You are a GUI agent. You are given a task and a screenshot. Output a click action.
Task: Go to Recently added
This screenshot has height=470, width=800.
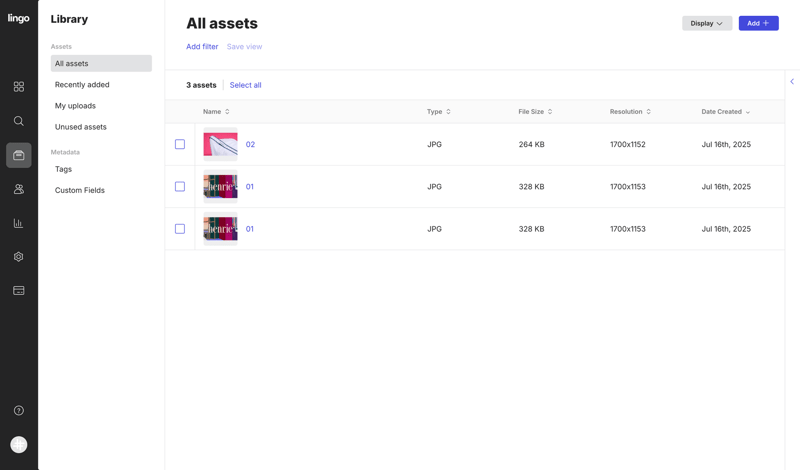82,85
